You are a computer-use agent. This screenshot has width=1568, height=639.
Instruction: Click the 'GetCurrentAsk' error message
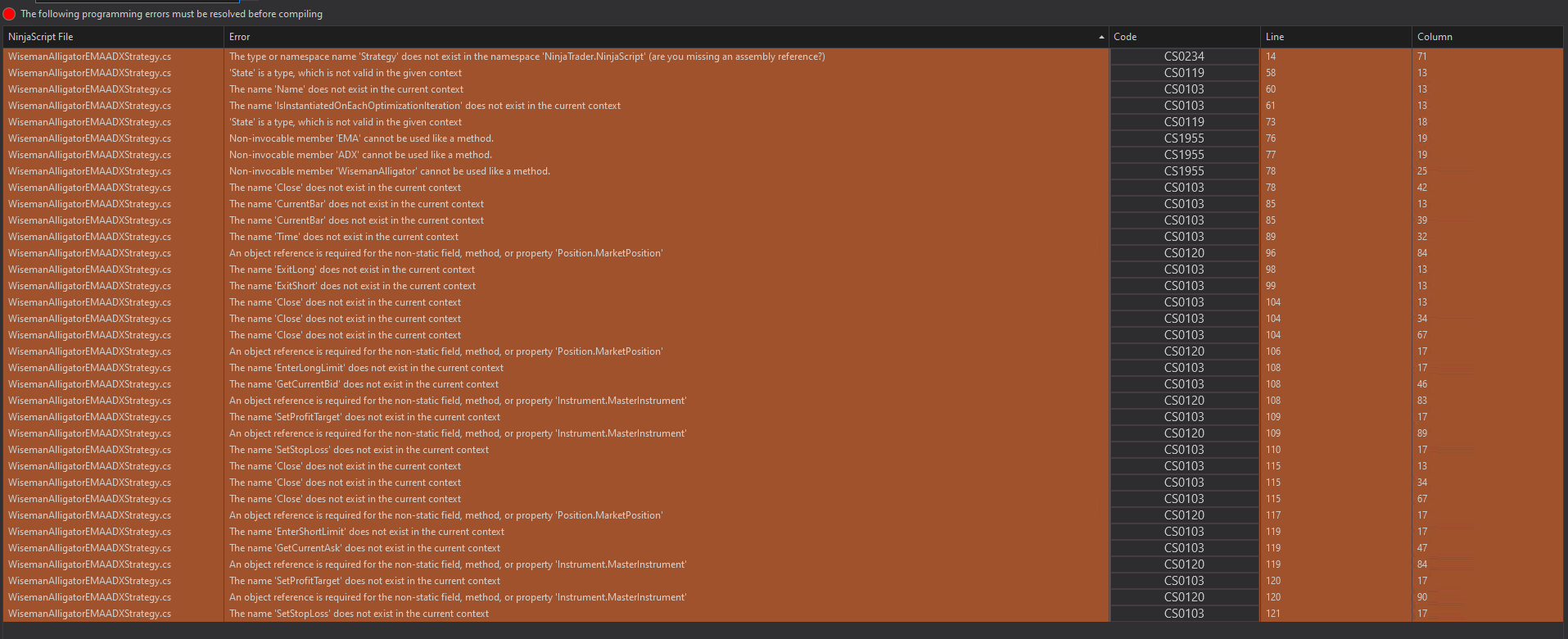pos(364,548)
